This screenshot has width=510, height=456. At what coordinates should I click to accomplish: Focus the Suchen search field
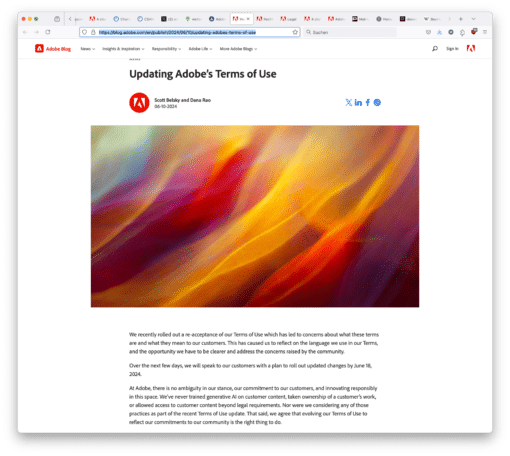tap(350, 32)
